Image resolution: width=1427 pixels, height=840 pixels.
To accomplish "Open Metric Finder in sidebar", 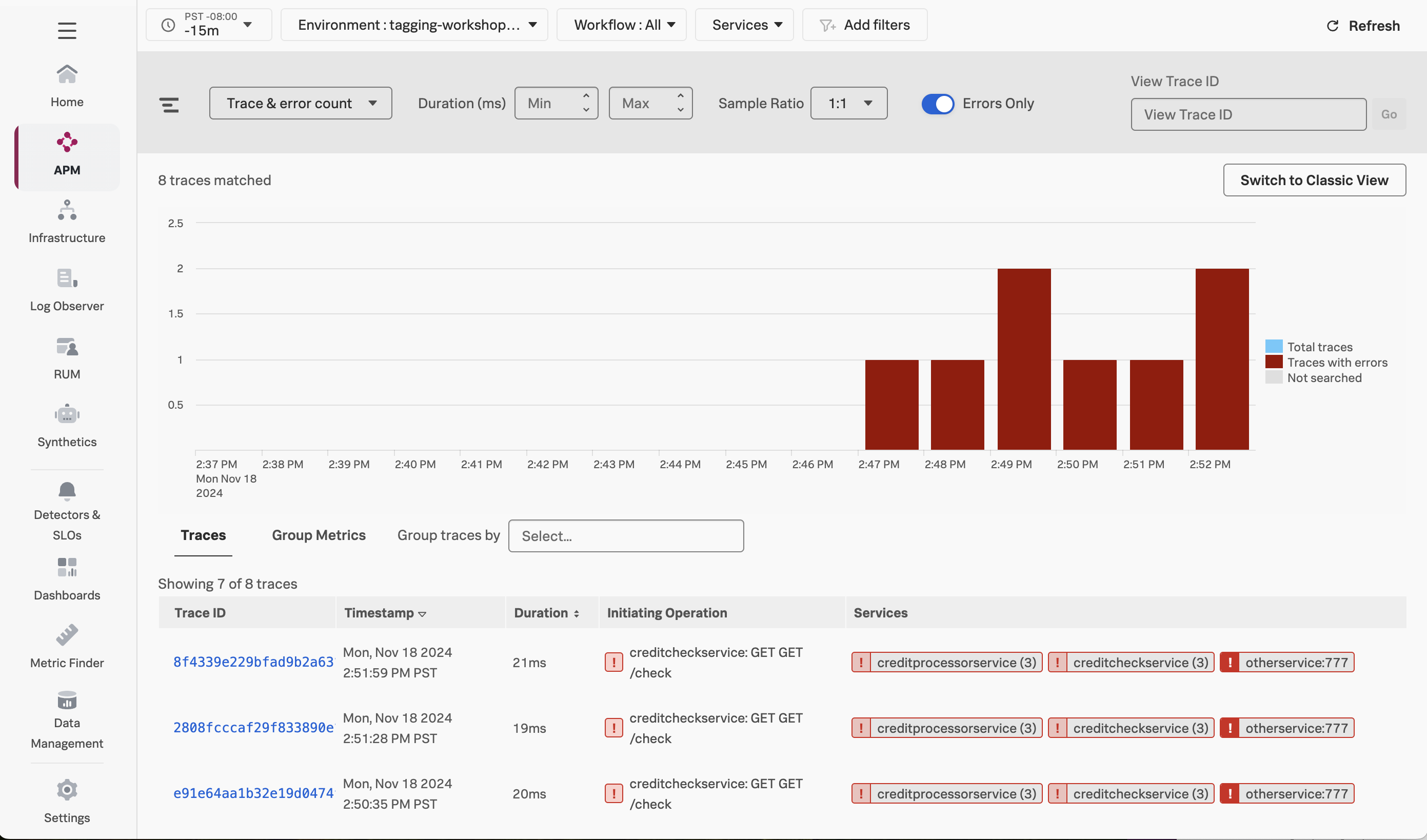I will click(67, 646).
